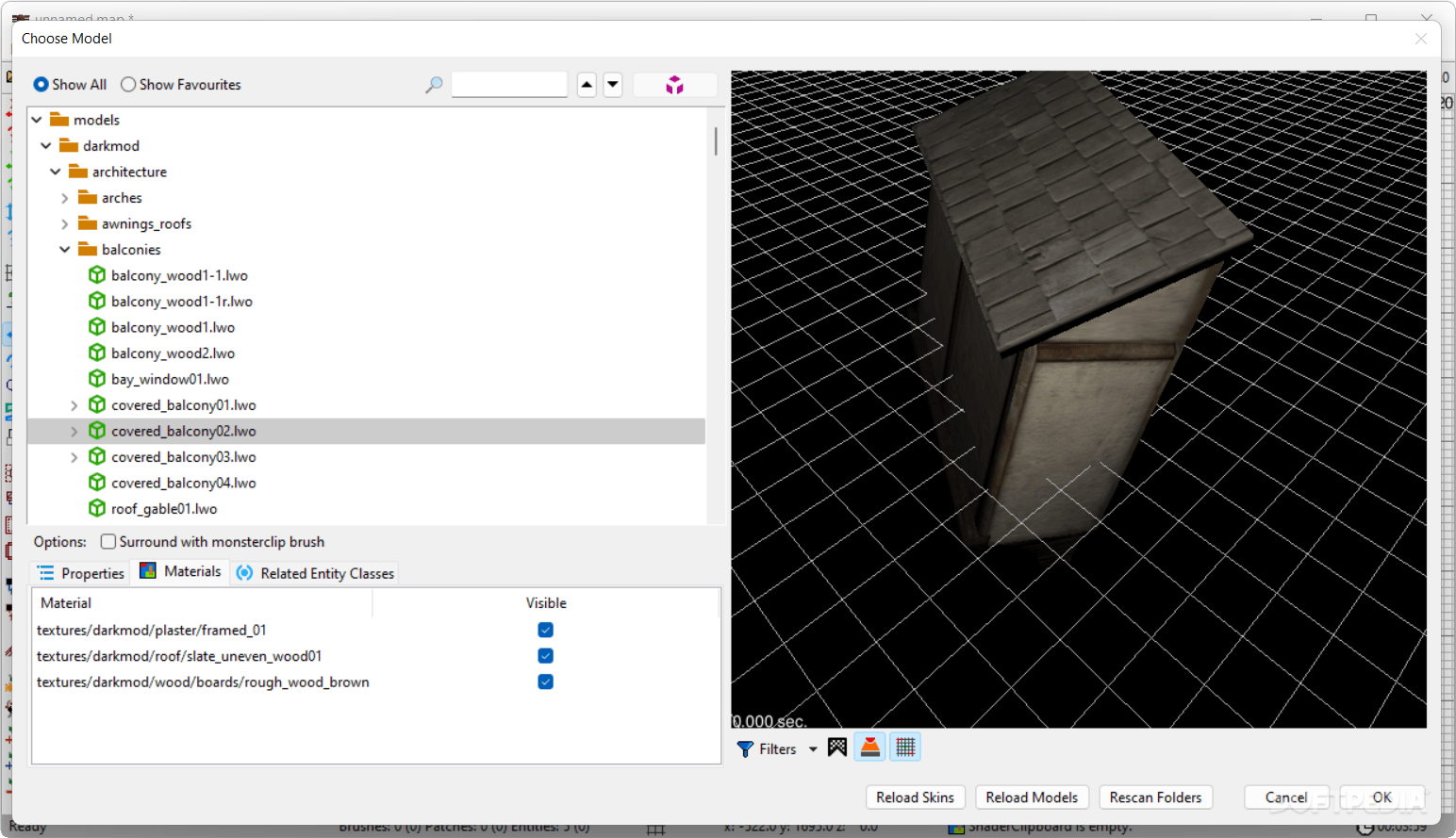Viewport: 1456px width, 838px height.
Task: Jump to next search match arrow
Action: coord(613,85)
